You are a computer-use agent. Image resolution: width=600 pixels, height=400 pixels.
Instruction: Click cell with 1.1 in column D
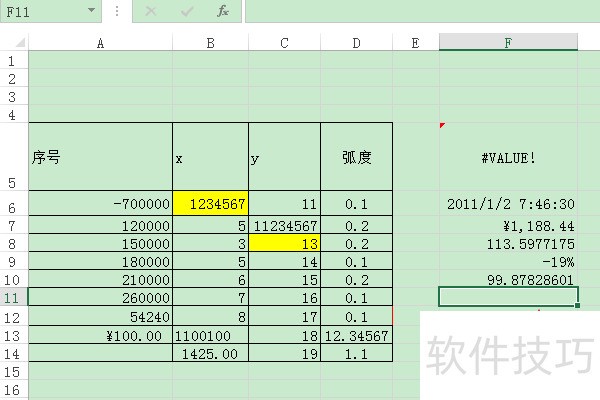357,353
